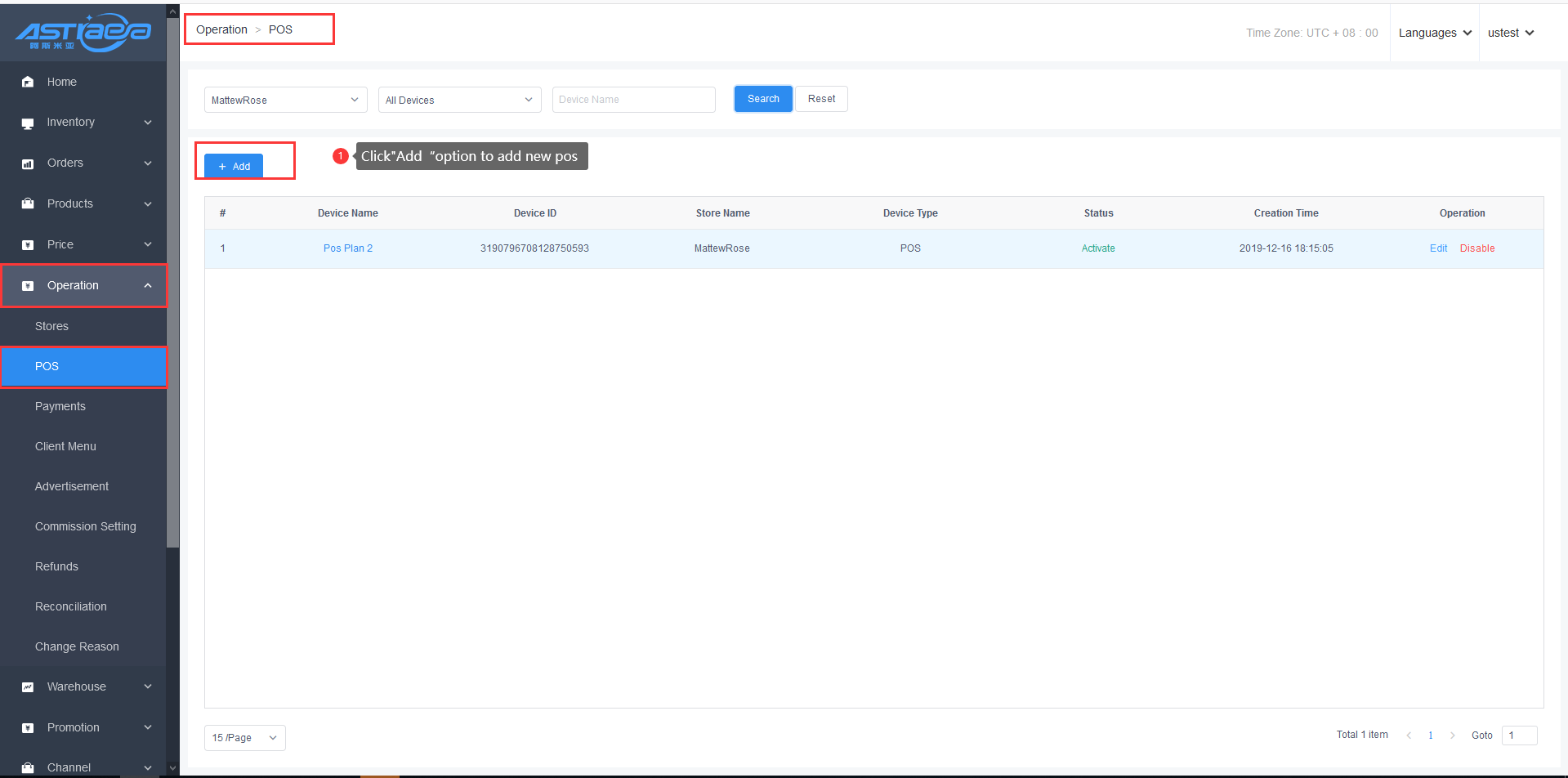Click the Astraea logo in sidebar

83,33
